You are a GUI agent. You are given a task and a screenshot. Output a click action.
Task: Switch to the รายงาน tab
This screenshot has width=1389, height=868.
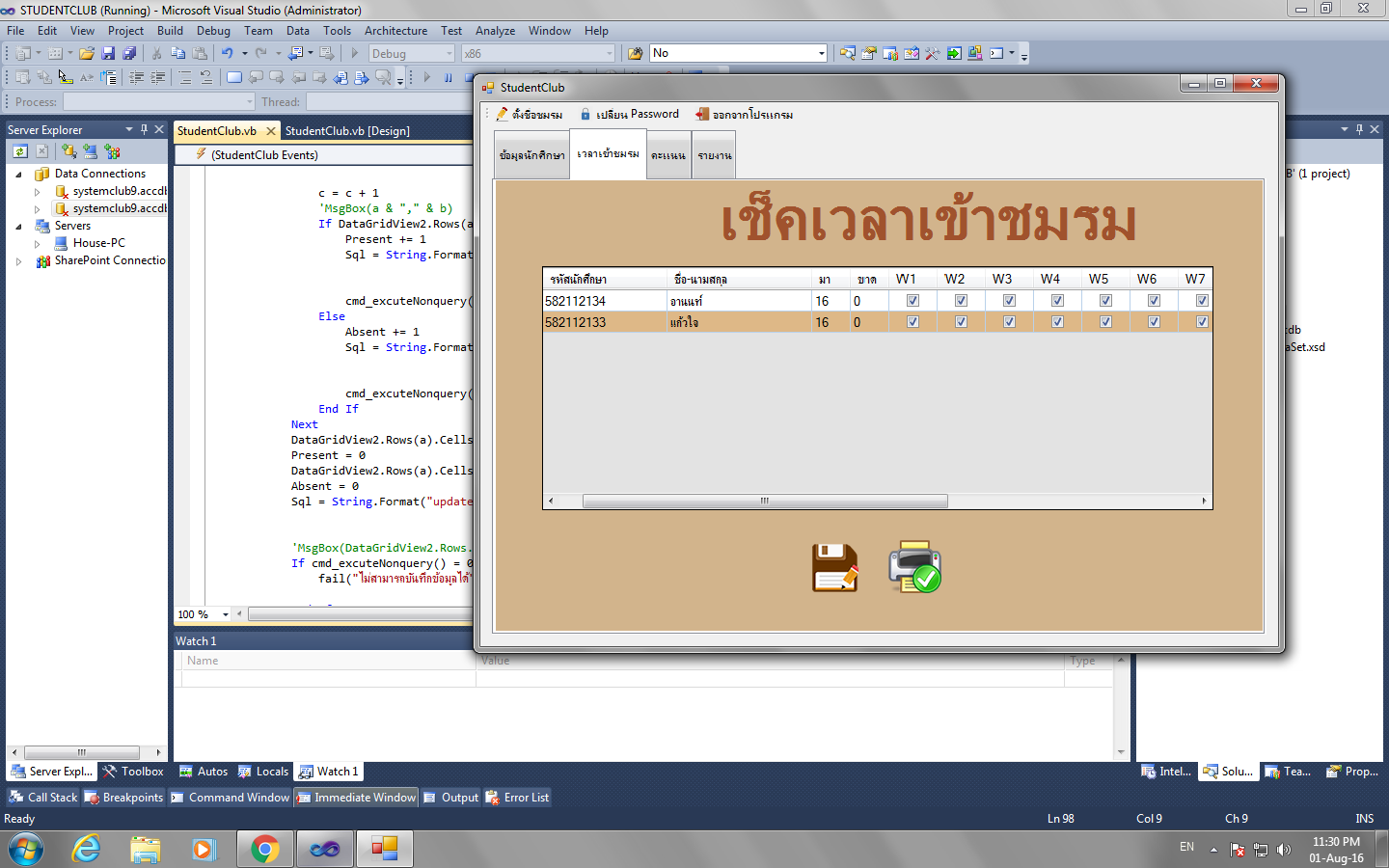pos(714,155)
